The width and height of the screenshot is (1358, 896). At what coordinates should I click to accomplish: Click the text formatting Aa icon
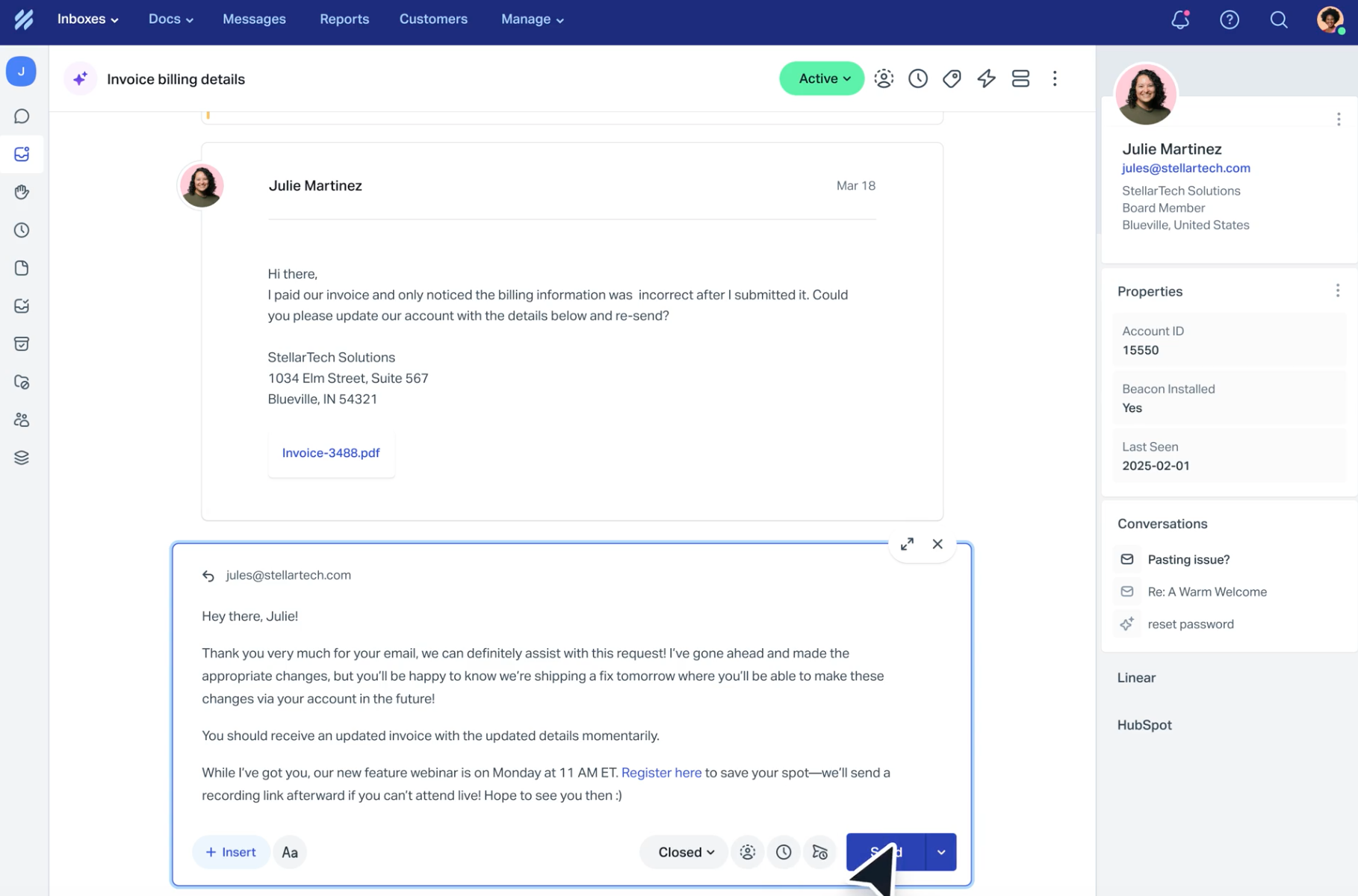tap(289, 852)
